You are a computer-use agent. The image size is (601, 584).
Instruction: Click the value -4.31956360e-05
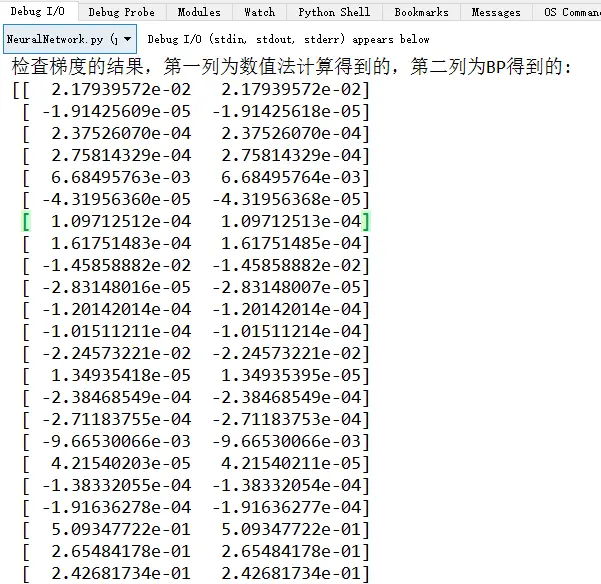click(x=116, y=199)
